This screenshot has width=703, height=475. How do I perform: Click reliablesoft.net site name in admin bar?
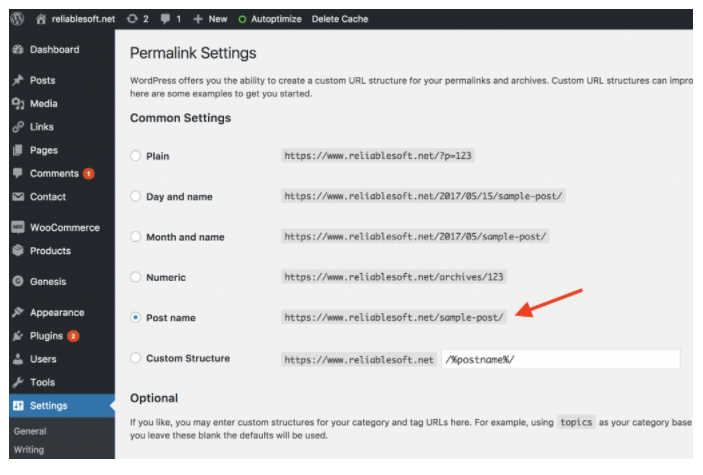(x=83, y=19)
